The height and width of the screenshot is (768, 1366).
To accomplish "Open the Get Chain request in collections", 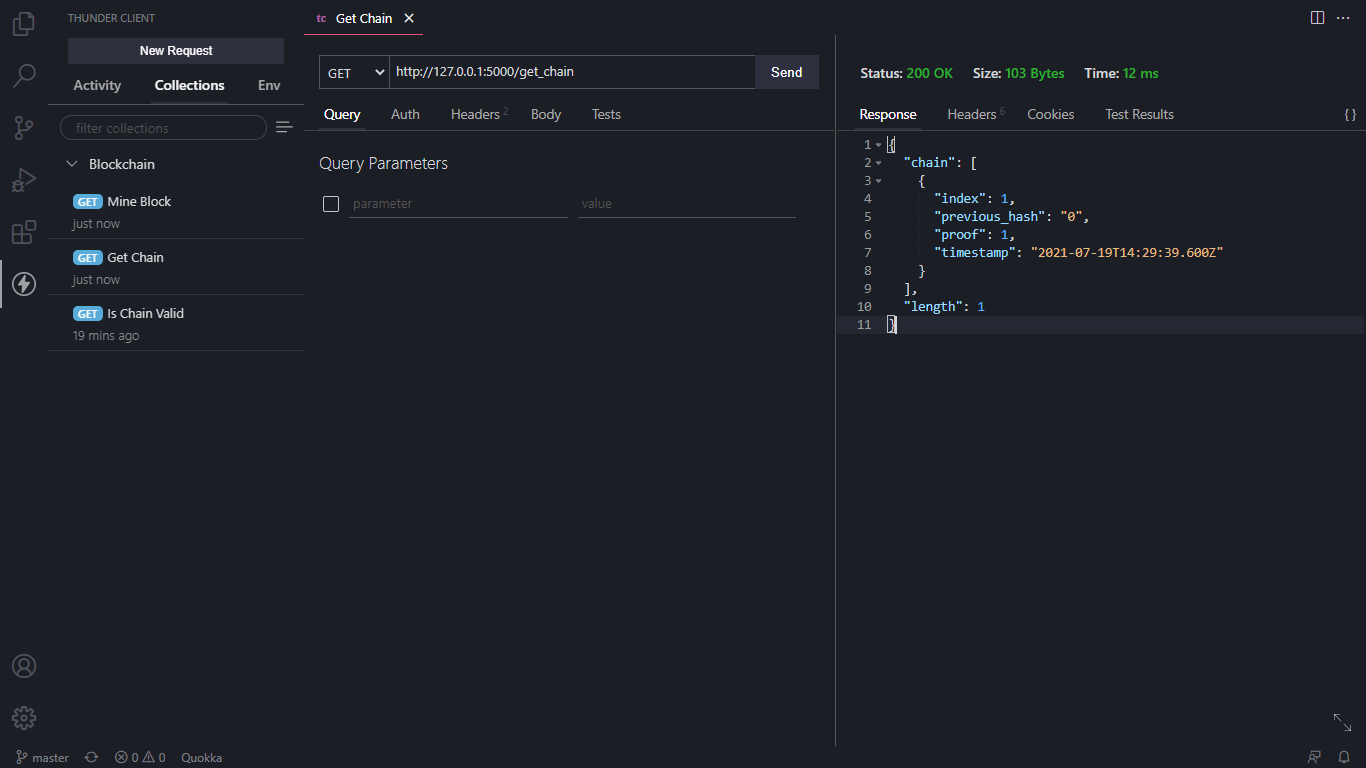I will coord(176,268).
